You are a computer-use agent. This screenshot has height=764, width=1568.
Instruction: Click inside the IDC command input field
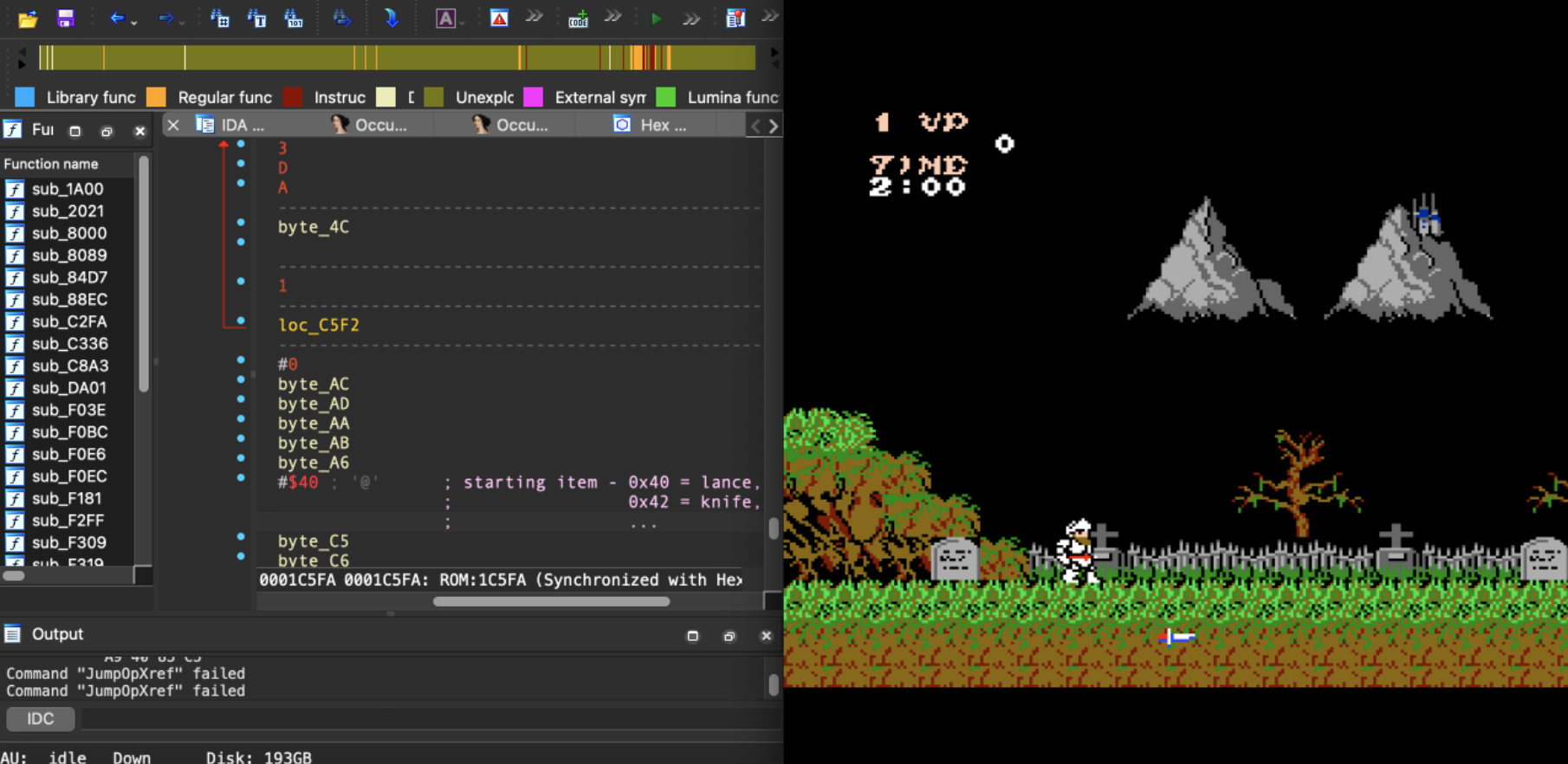coord(429,719)
